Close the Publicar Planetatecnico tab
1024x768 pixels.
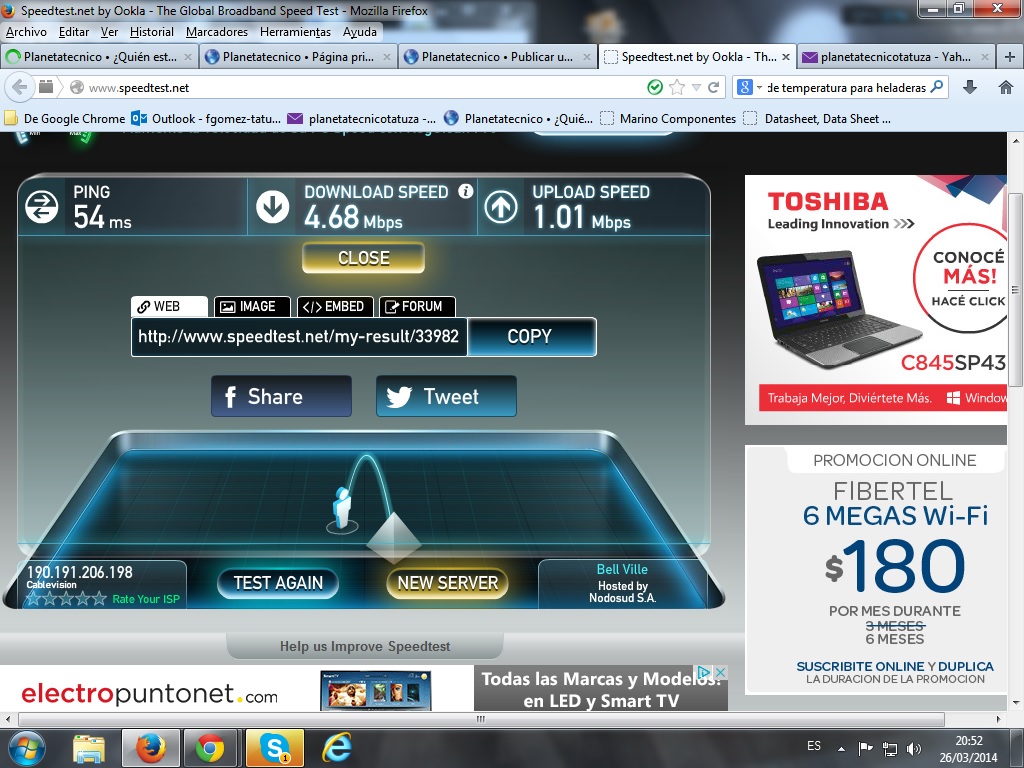586,57
